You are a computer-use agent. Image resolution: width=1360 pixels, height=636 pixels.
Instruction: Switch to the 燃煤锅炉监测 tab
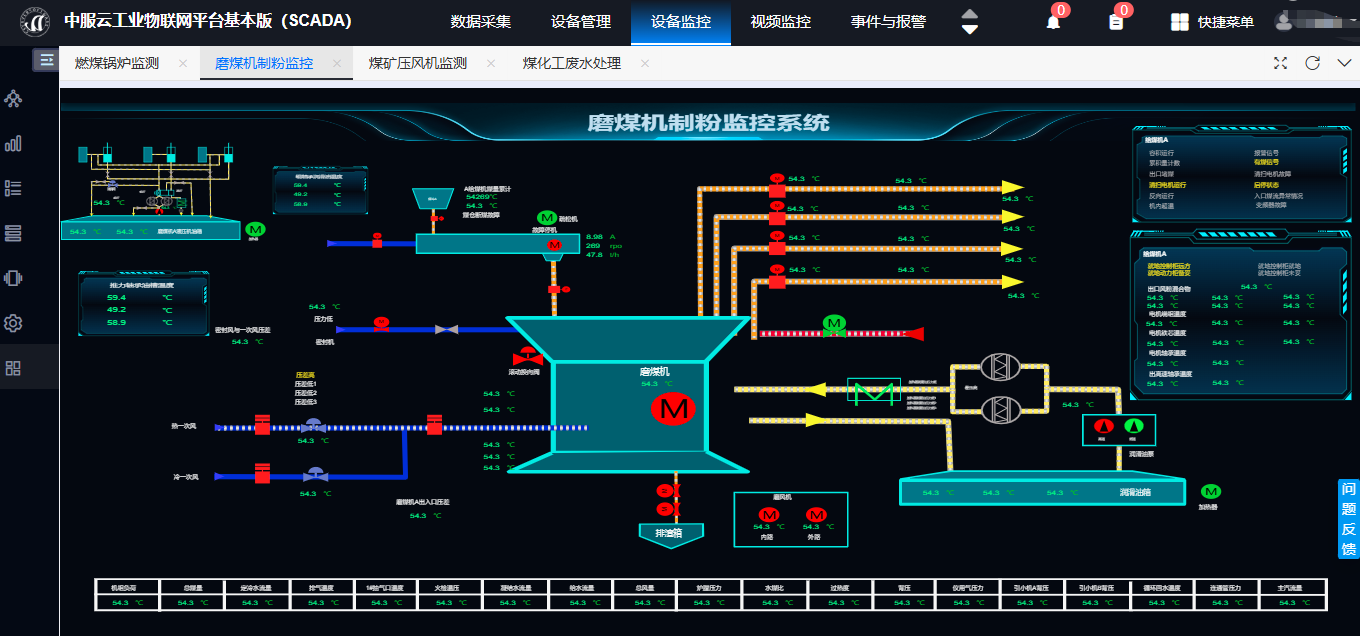pyautogui.click(x=117, y=63)
